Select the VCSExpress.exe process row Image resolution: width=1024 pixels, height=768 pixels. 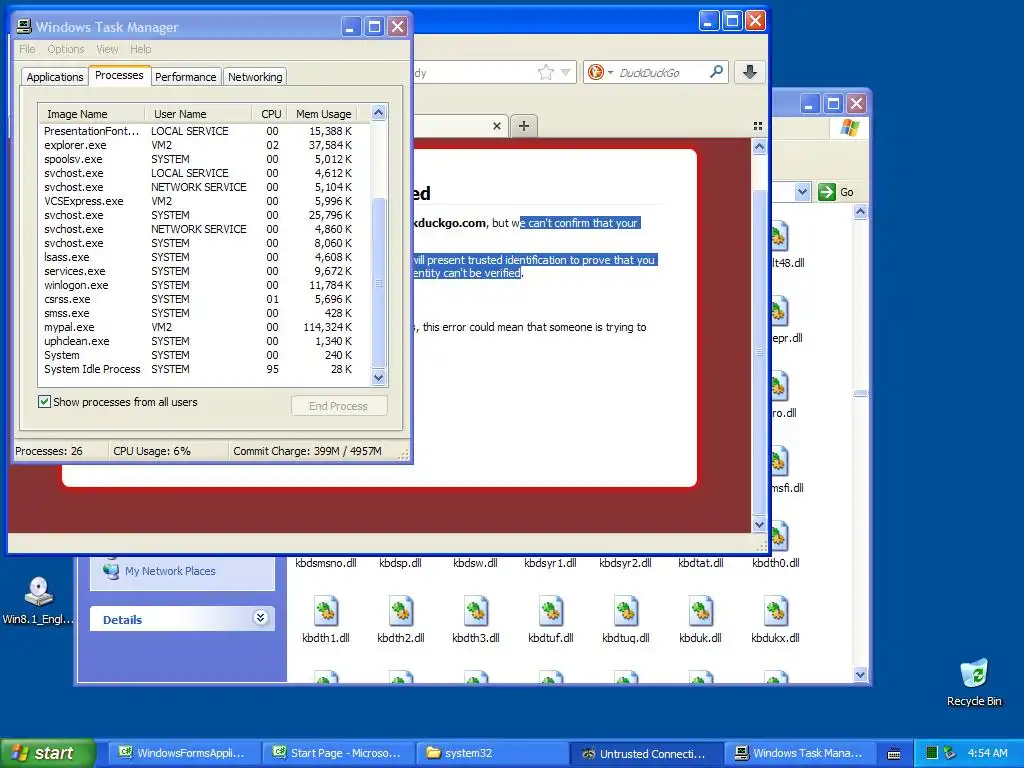coord(204,201)
